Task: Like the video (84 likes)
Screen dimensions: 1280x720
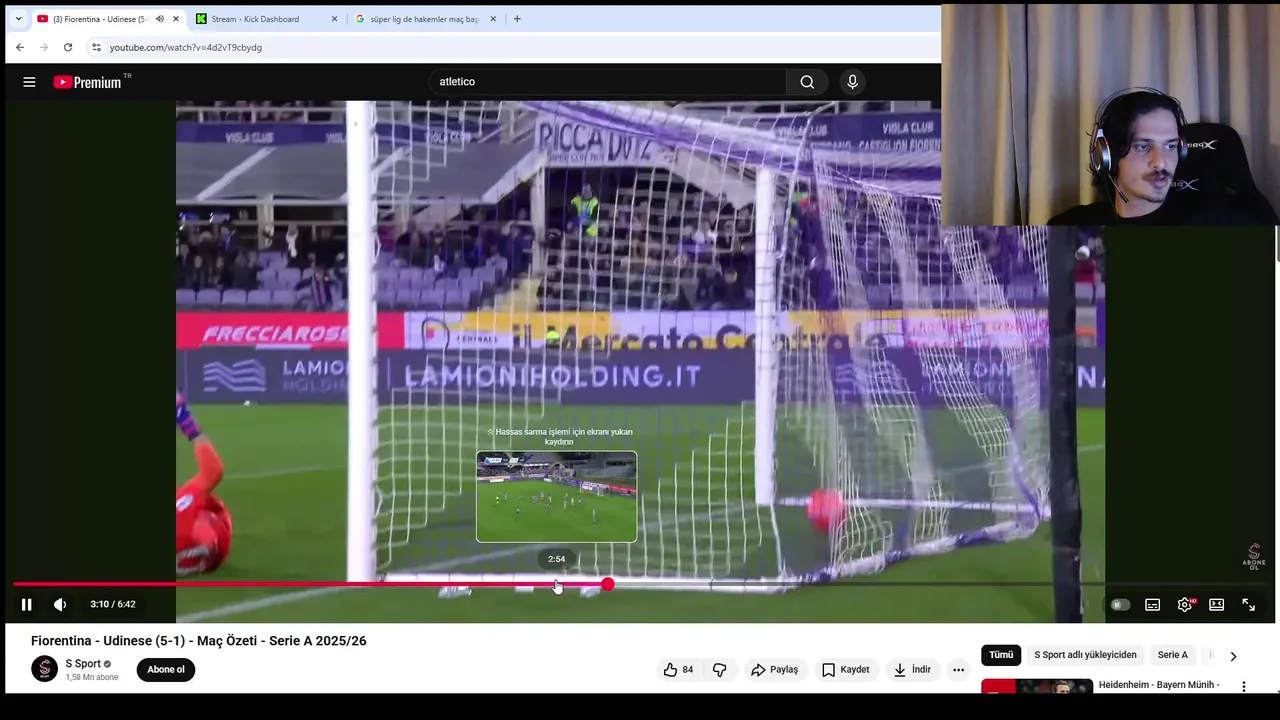Action: tap(678, 670)
